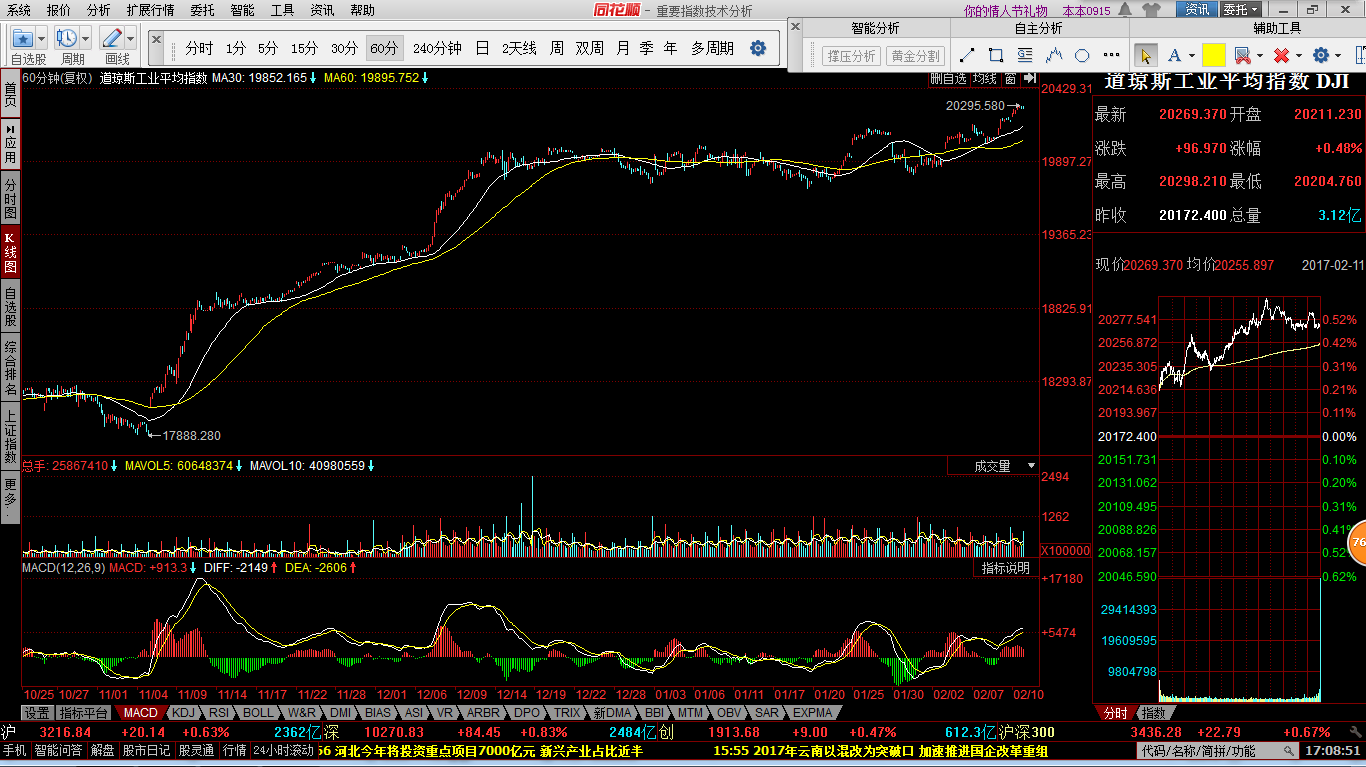Image resolution: width=1366 pixels, height=767 pixels.
Task: Select the straight line drawing tool
Action: tap(968, 55)
